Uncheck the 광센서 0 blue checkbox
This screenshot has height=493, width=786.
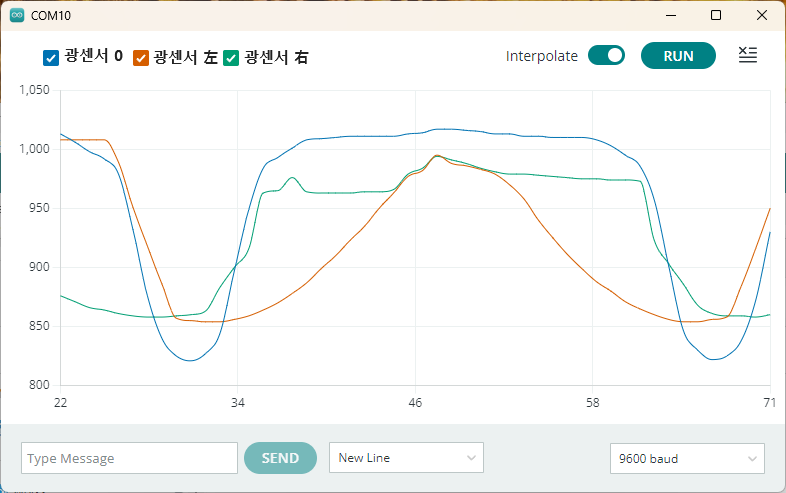tap(51, 58)
